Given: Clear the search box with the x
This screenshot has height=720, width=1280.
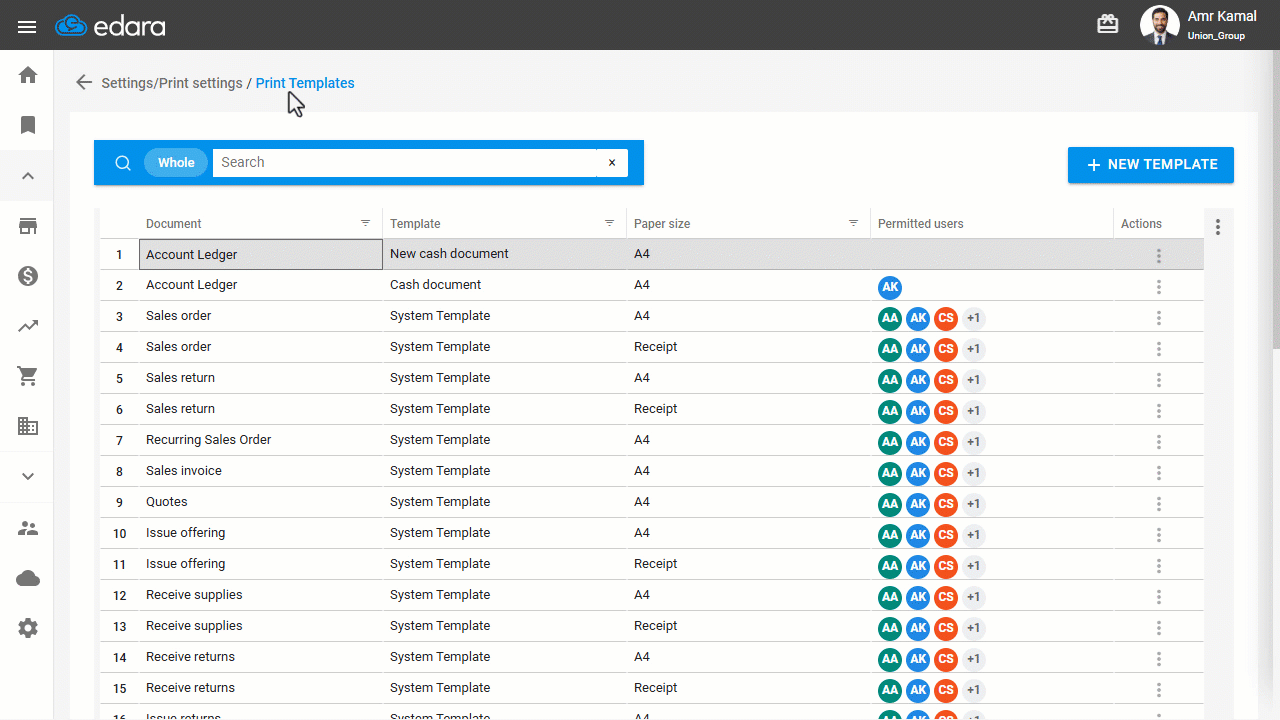Looking at the screenshot, I should [612, 163].
